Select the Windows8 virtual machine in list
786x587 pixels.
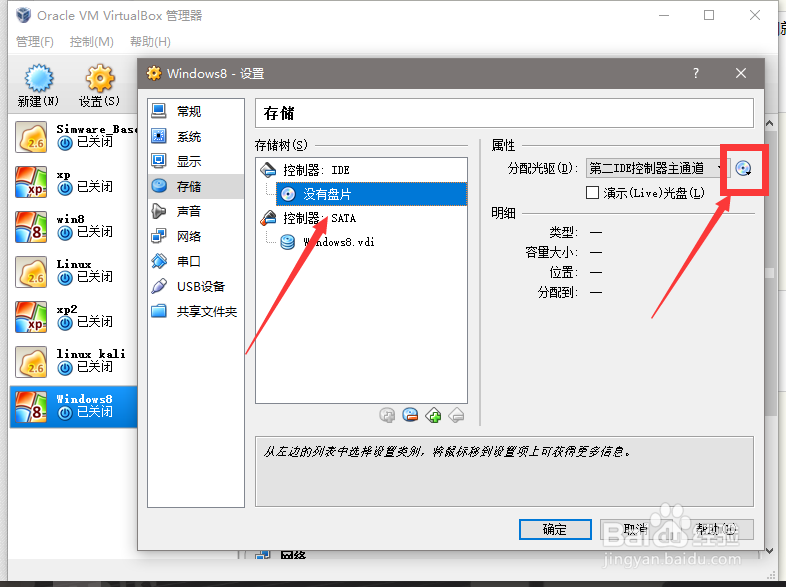click(x=74, y=407)
